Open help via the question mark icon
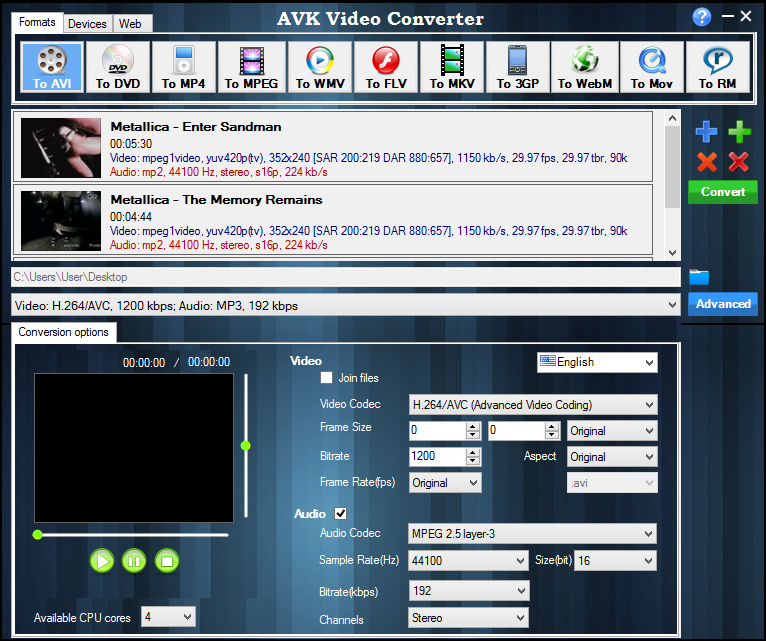The width and height of the screenshot is (766, 641). 702,17
